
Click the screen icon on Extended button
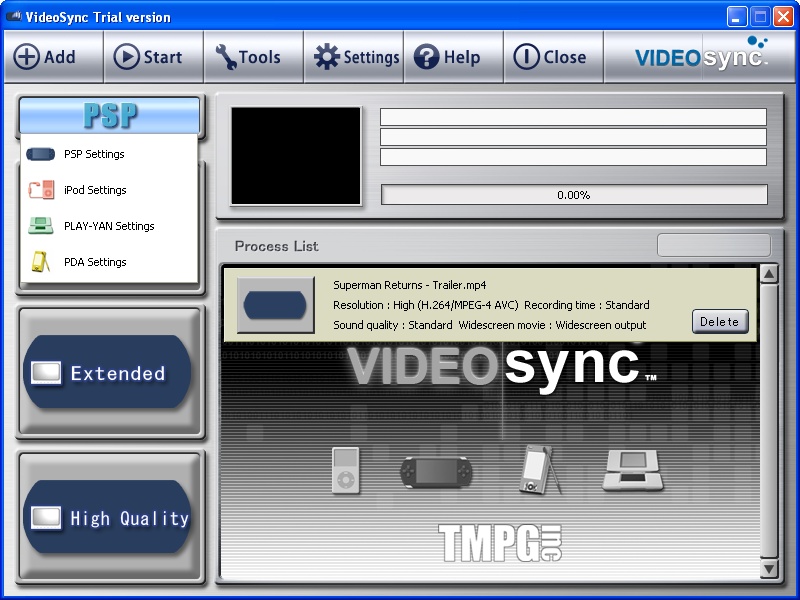[x=46, y=373]
